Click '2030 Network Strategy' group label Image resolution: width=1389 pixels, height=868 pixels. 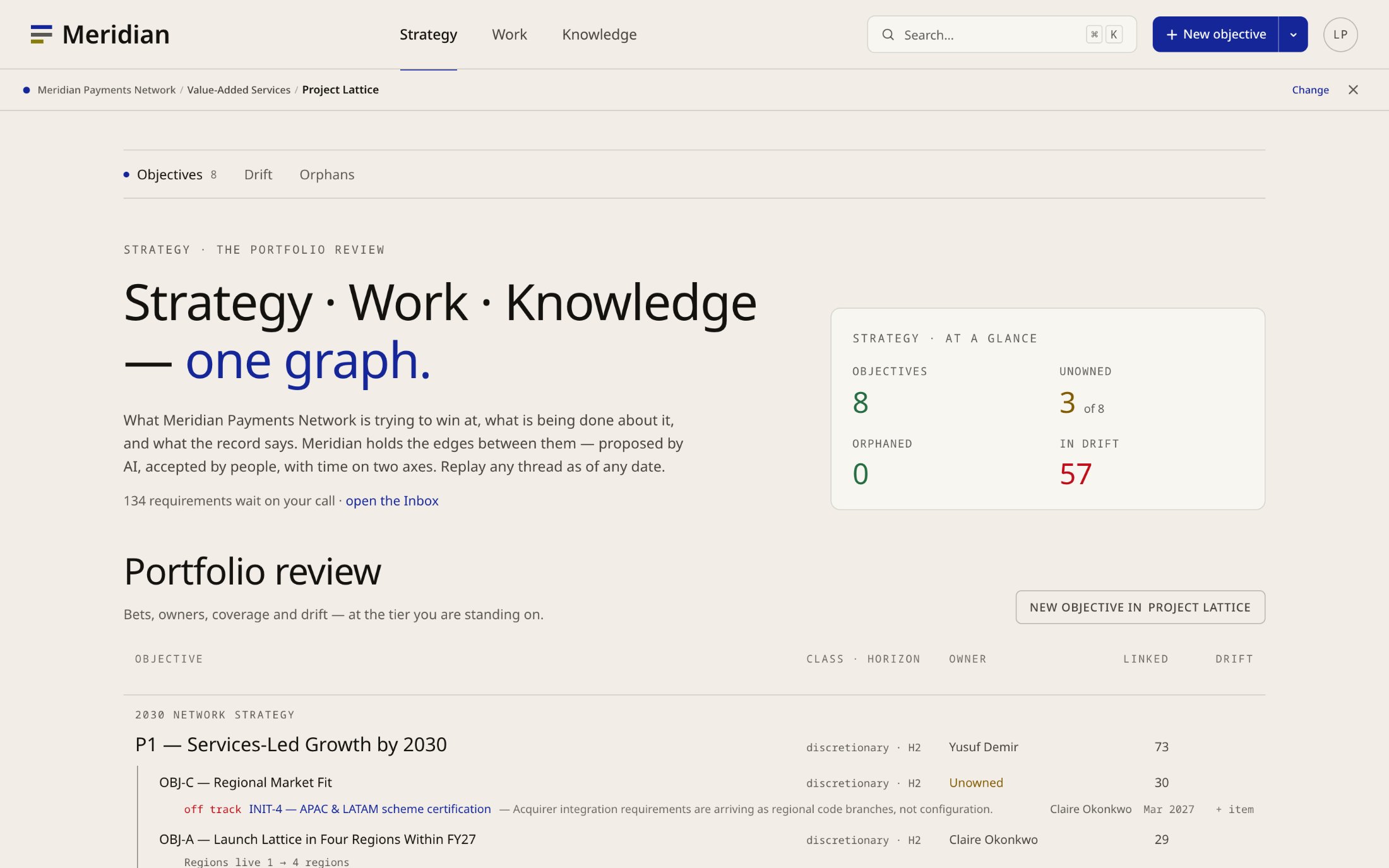click(x=215, y=715)
